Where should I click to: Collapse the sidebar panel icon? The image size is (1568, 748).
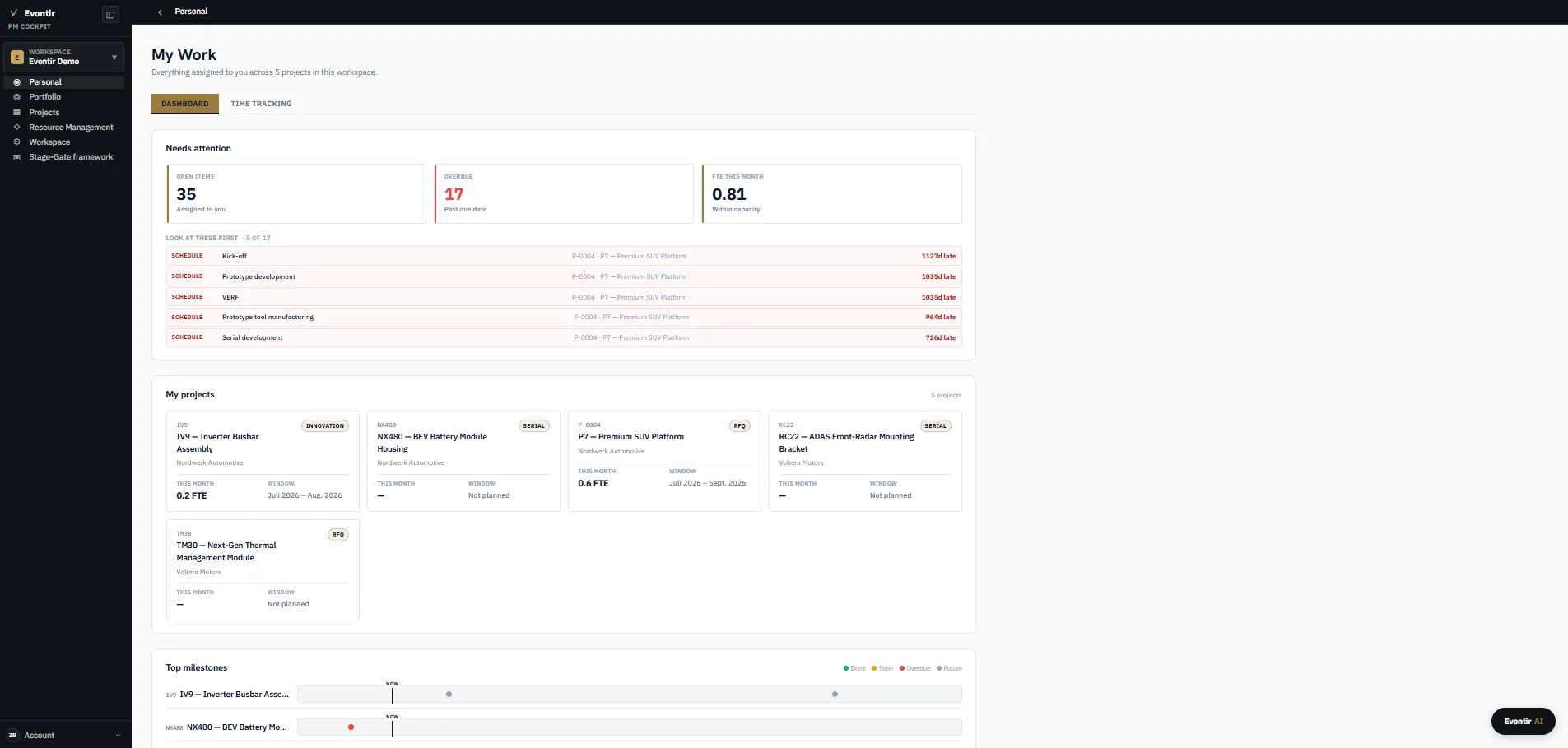110,15
